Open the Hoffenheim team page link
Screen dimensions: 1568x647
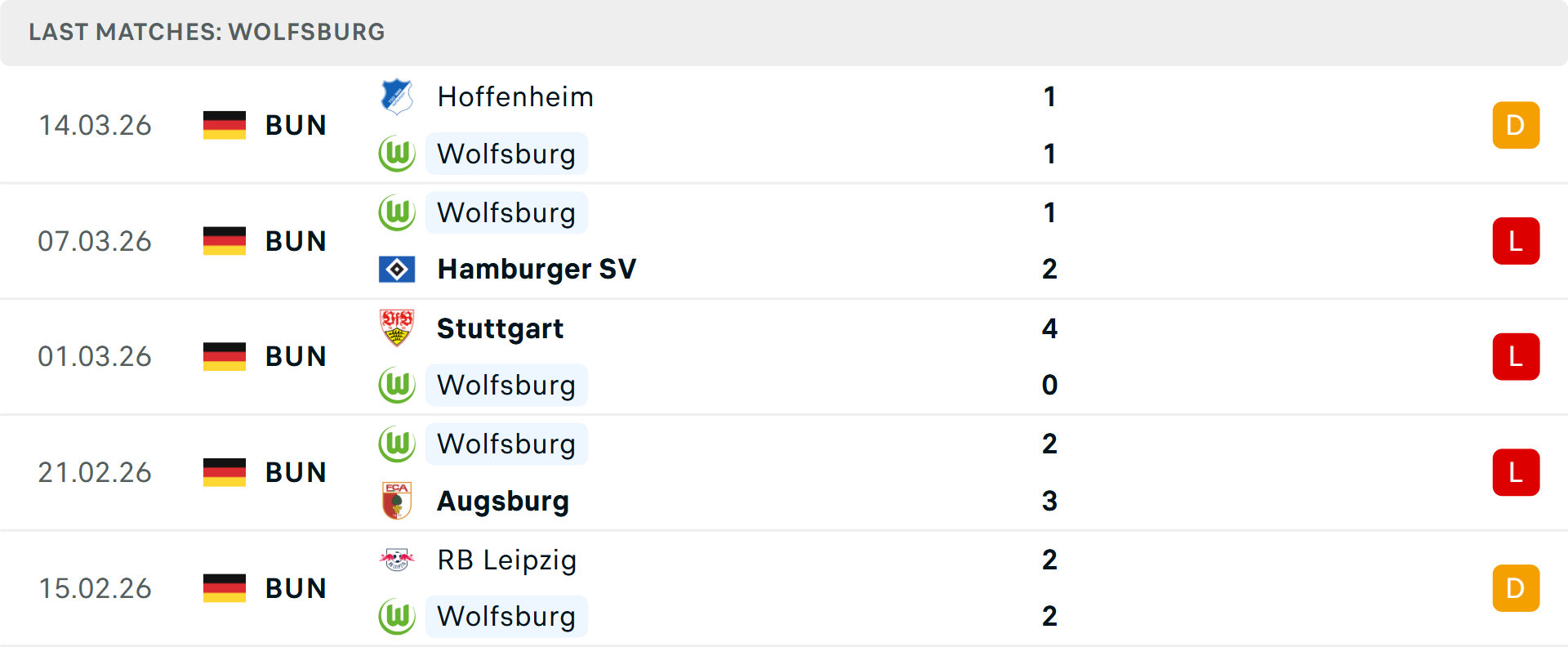[x=514, y=96]
